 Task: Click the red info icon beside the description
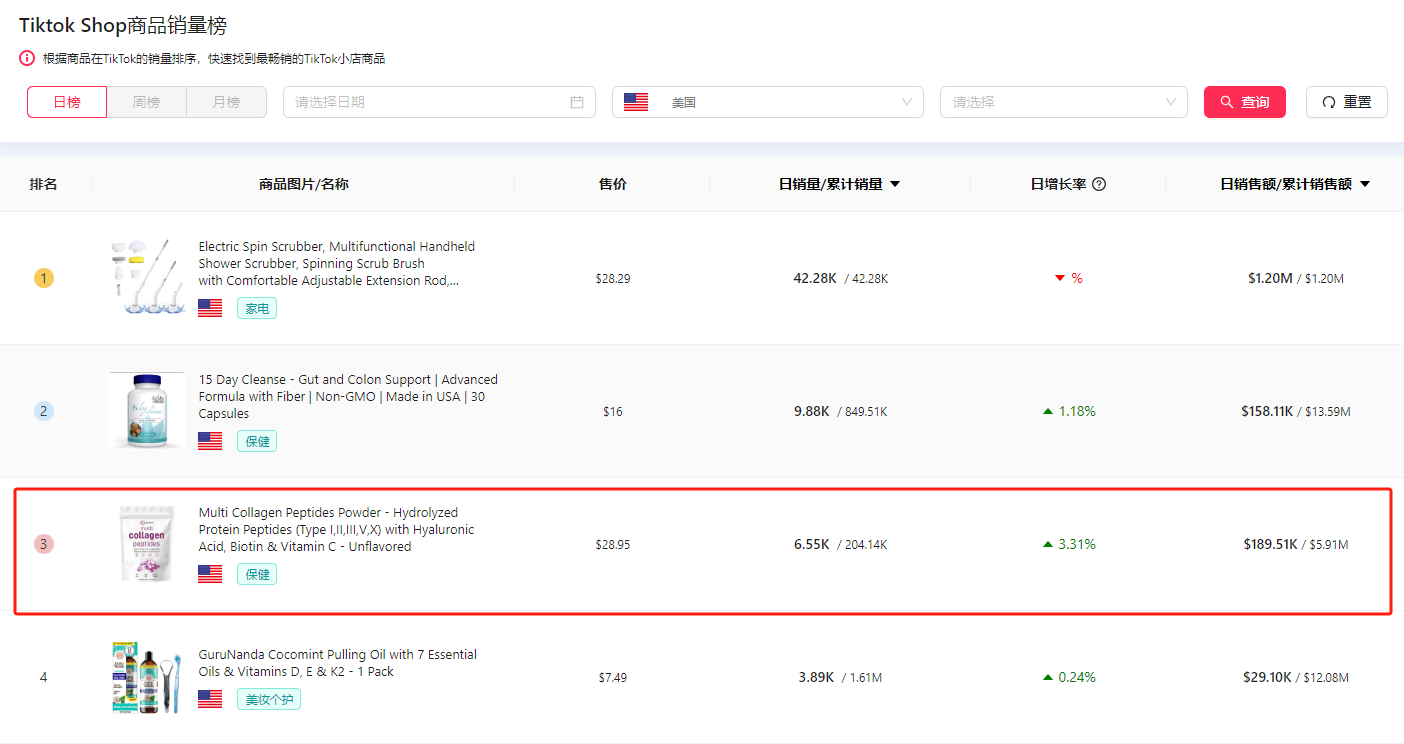pyautogui.click(x=27, y=59)
